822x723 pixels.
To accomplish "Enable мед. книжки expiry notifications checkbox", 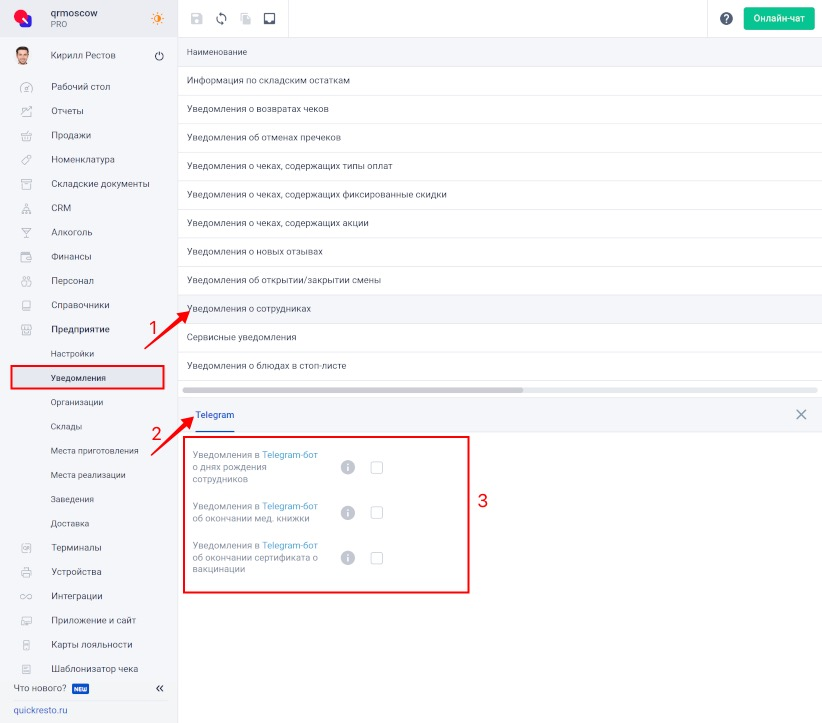I will tap(376, 512).
